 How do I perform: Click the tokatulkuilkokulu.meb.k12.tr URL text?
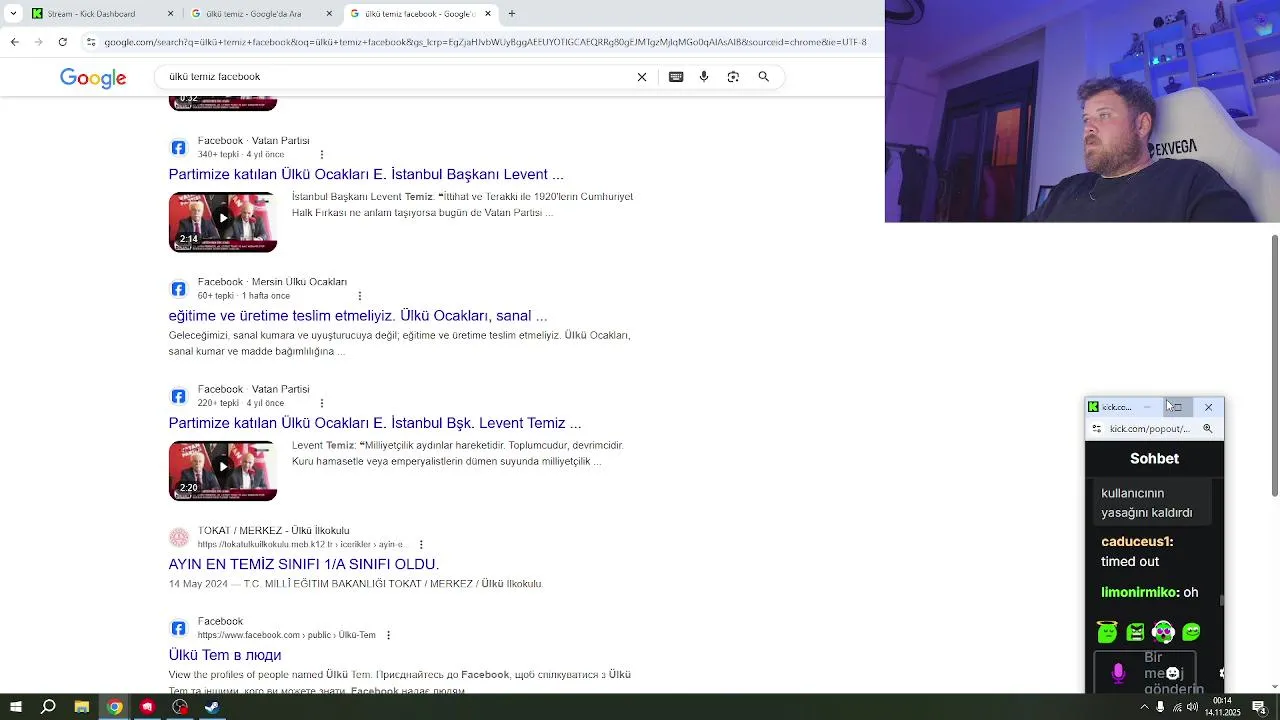[302, 545]
